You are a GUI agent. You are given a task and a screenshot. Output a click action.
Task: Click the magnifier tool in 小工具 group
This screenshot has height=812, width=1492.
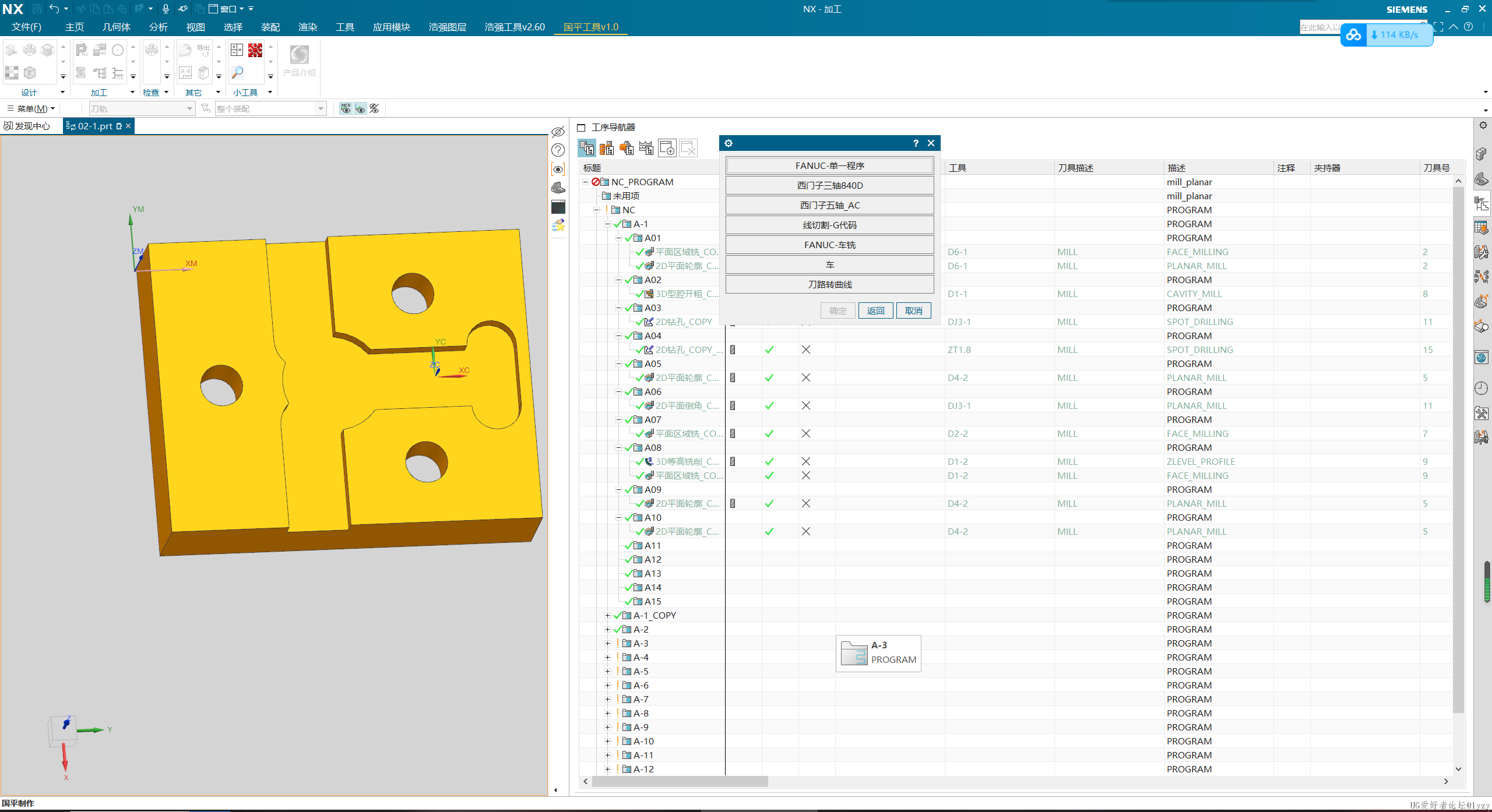[x=237, y=73]
